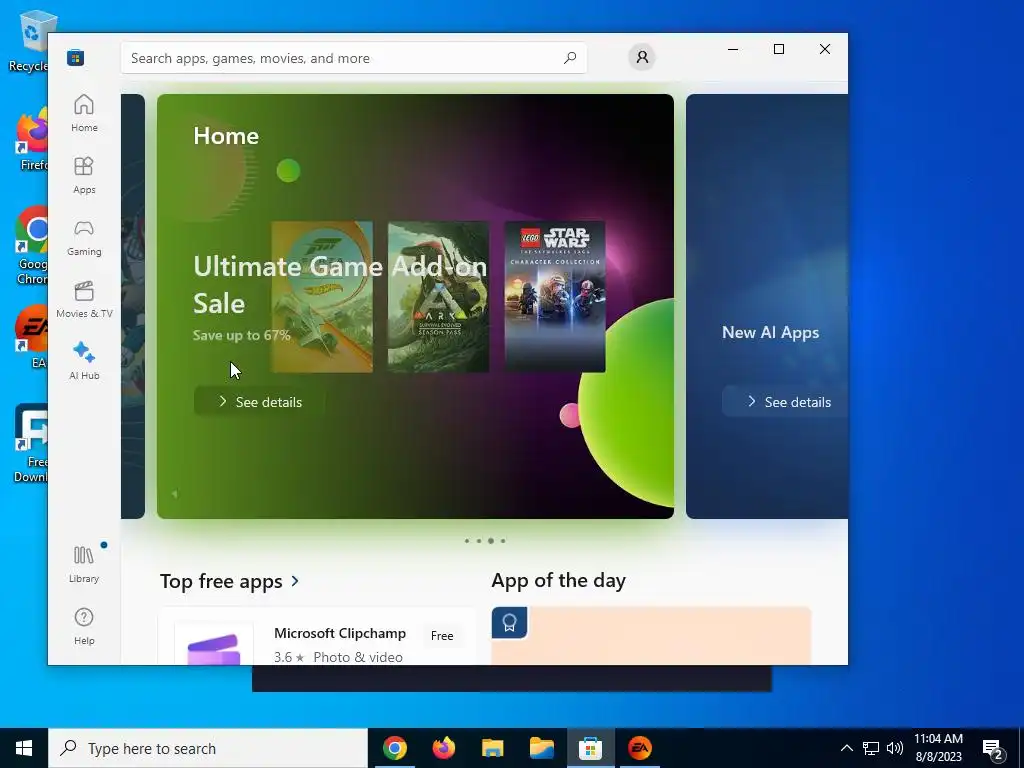Screen dimensions: 1024x768
Task: Expand Top free apps list
Action: coord(230,581)
